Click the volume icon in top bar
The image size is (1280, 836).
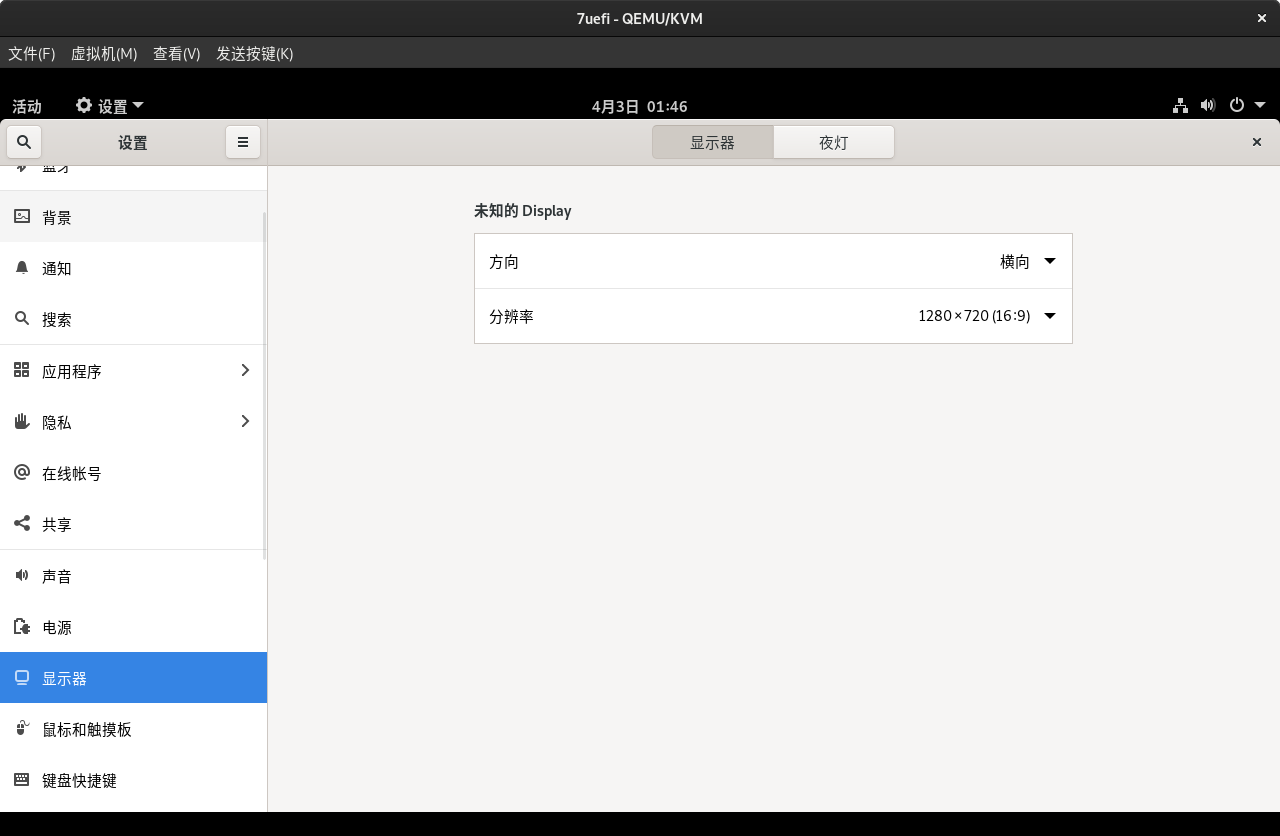[1208, 105]
